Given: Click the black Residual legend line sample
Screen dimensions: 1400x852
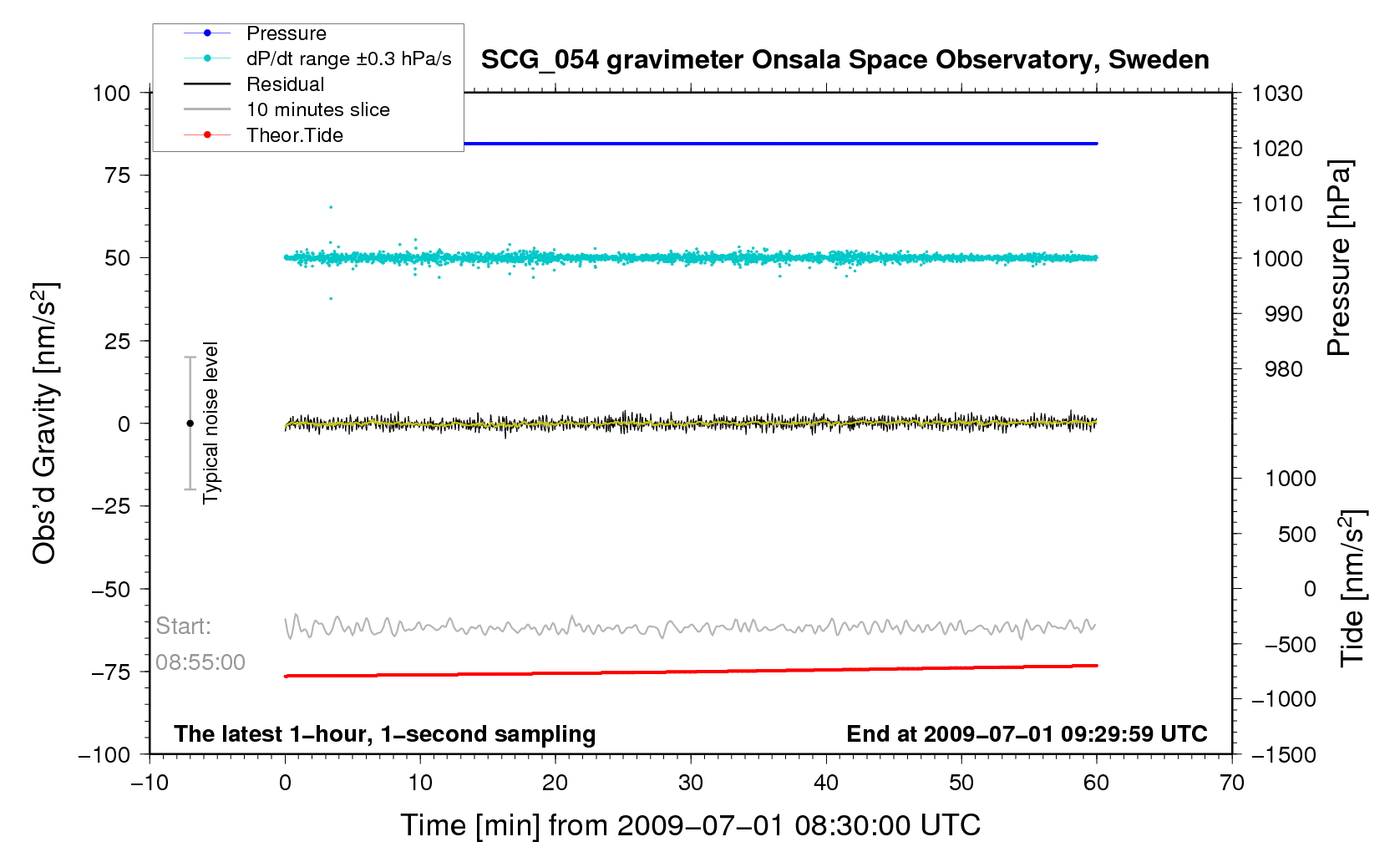Looking at the screenshot, I should tap(207, 84).
